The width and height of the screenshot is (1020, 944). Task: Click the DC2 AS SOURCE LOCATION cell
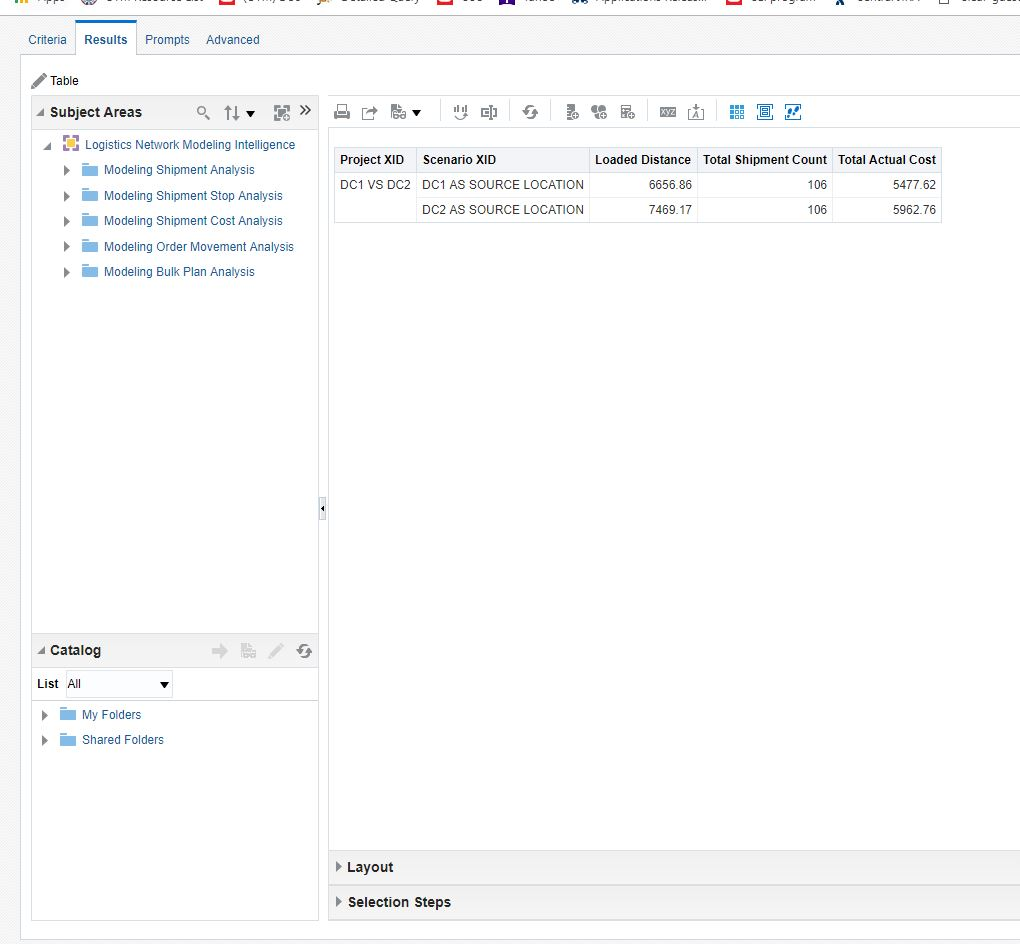[x=503, y=209]
